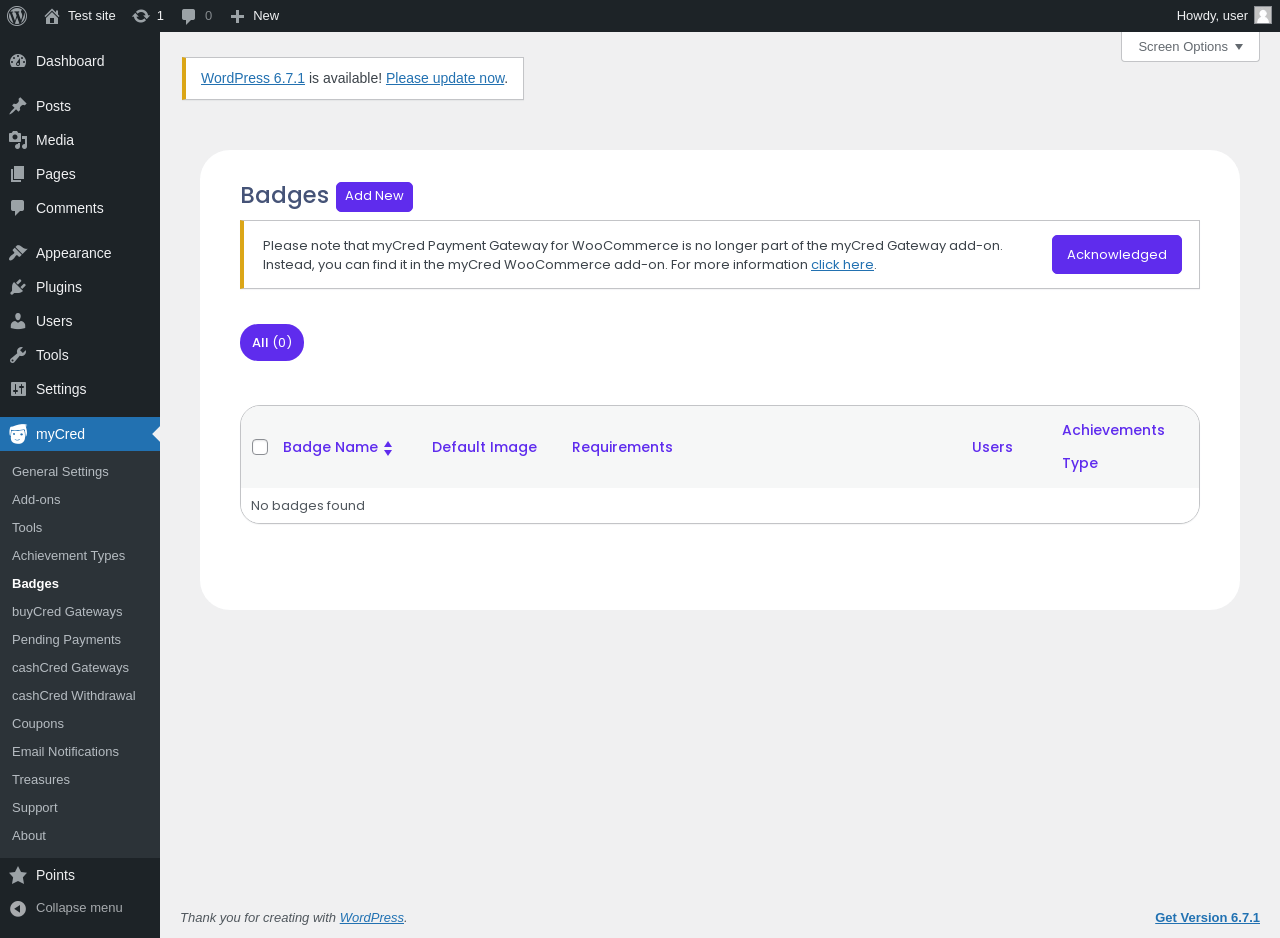The image size is (1280, 938).
Task: Click the Settings sliders icon
Action: pos(18,389)
